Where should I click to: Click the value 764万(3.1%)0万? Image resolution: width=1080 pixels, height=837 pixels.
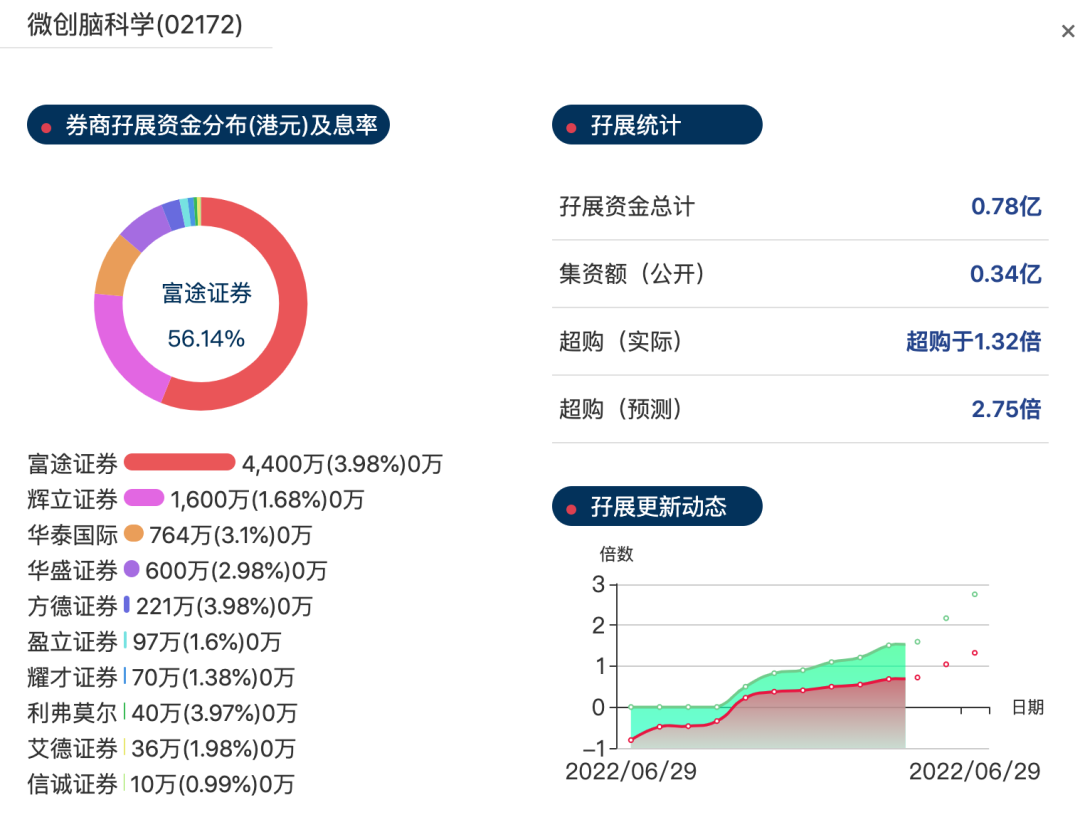(231, 535)
